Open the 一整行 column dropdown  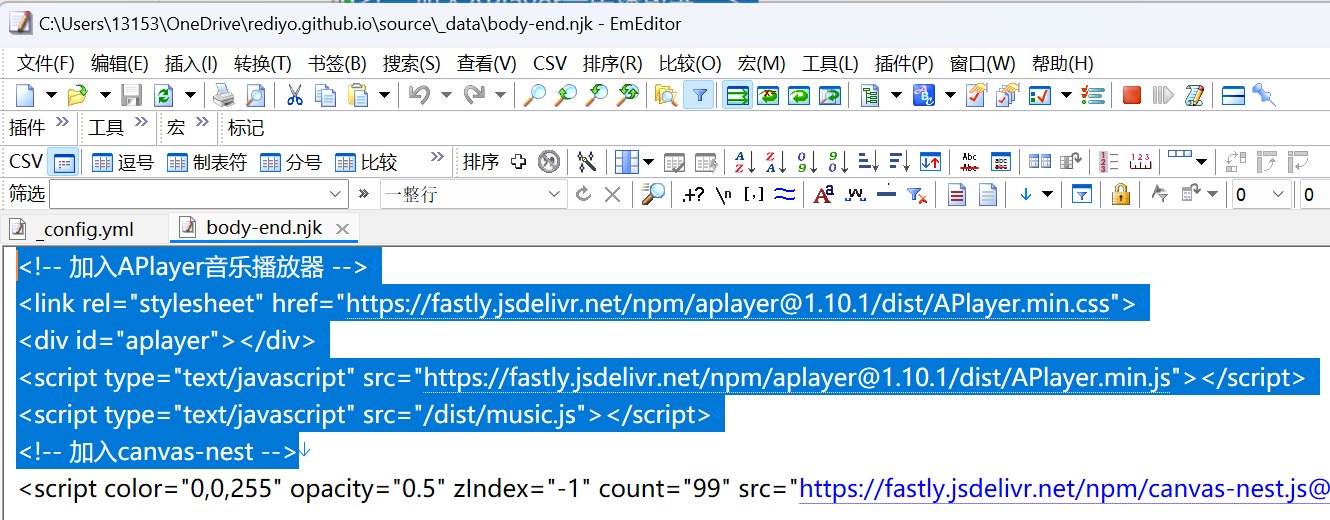(554, 194)
